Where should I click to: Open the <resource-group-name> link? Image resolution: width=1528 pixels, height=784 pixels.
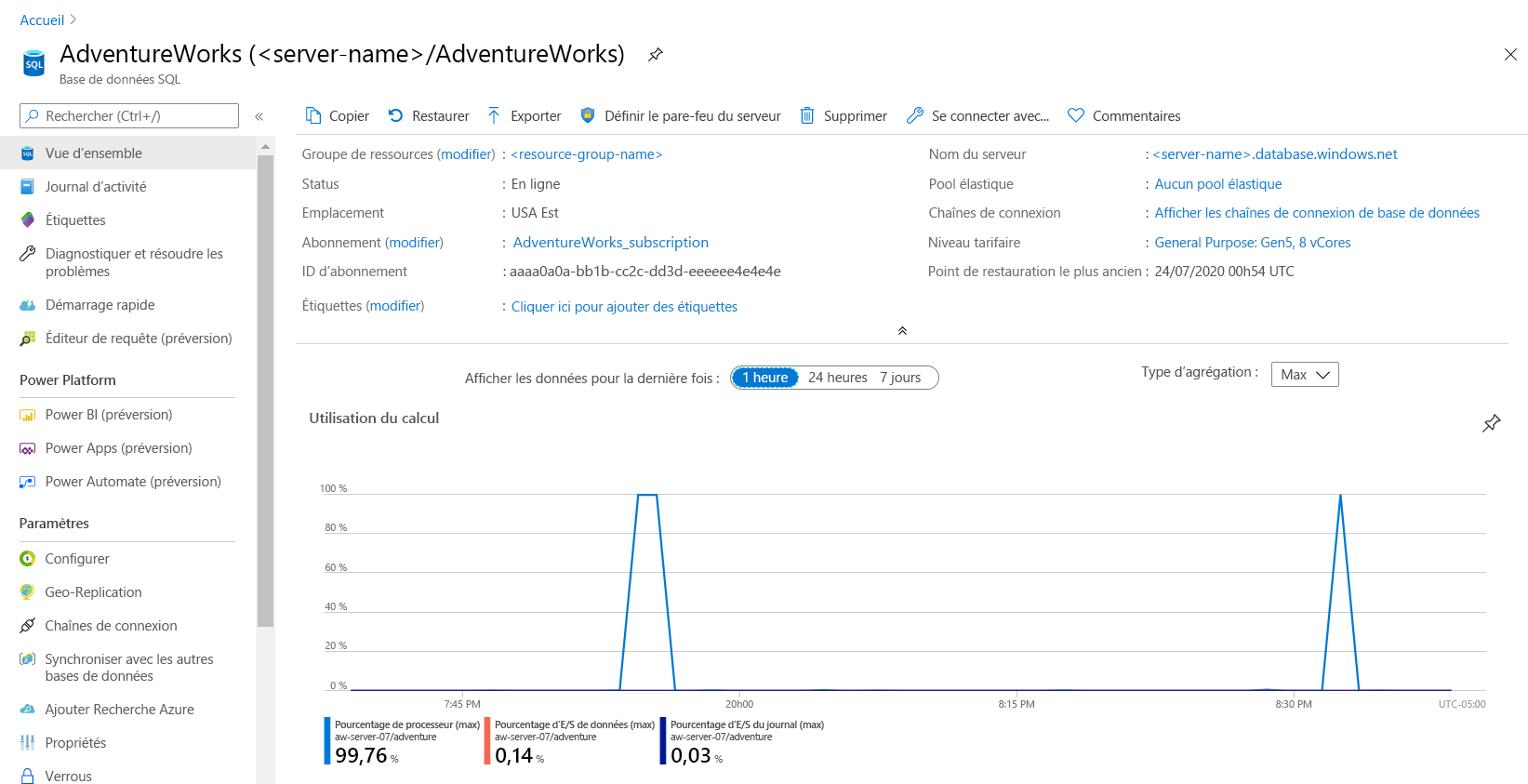587,154
